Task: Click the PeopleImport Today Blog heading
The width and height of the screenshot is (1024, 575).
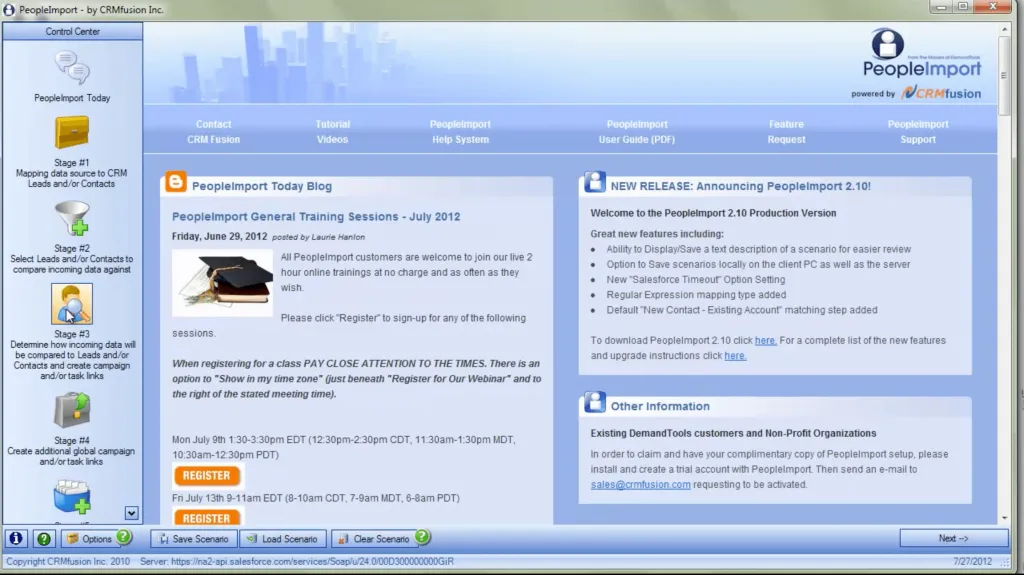Action: pyautogui.click(x=262, y=186)
